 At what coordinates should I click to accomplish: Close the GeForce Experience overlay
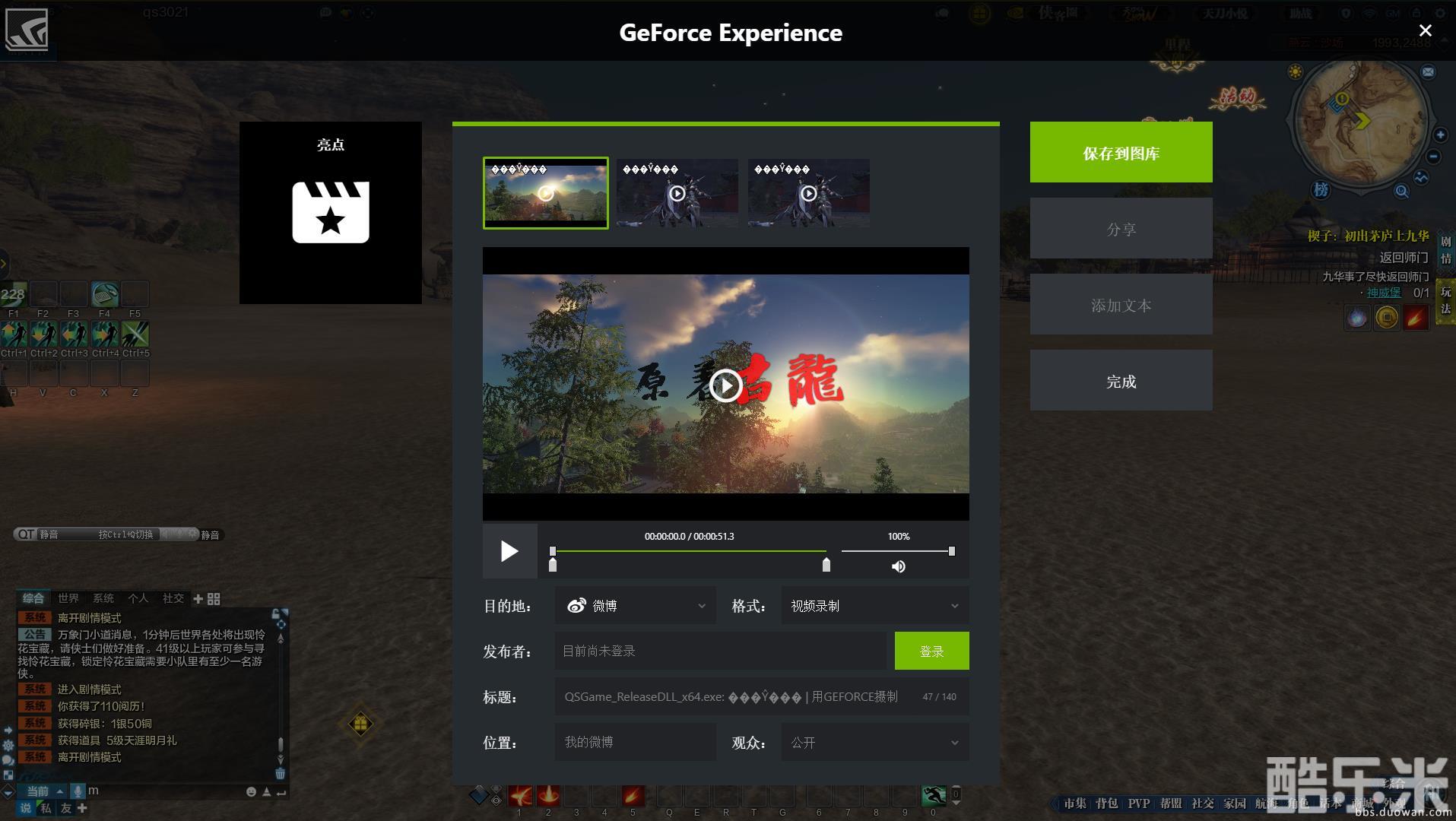coord(1426,30)
